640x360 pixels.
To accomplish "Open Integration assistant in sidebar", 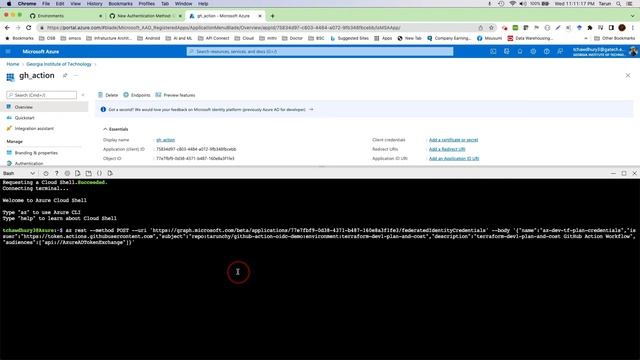I will pyautogui.click(x=34, y=129).
